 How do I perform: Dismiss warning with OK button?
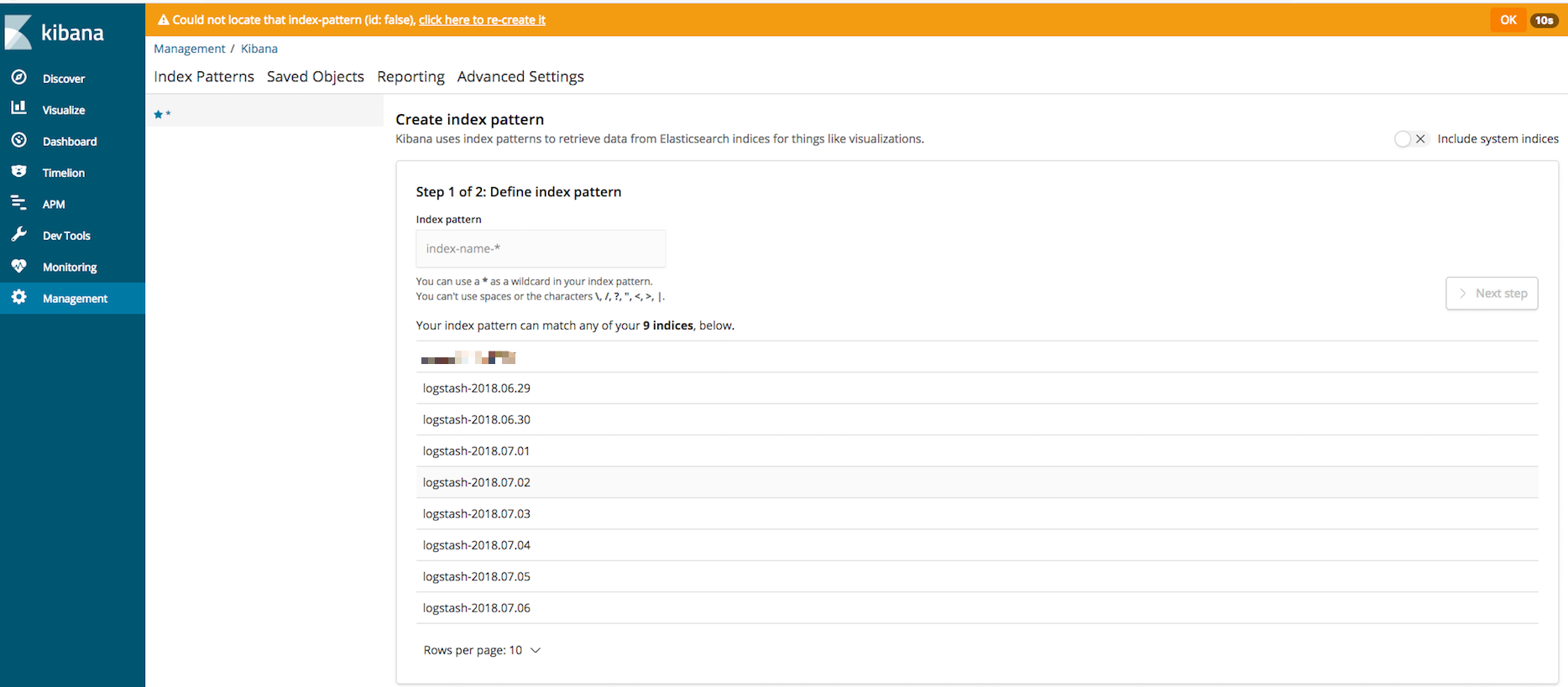1508,20
